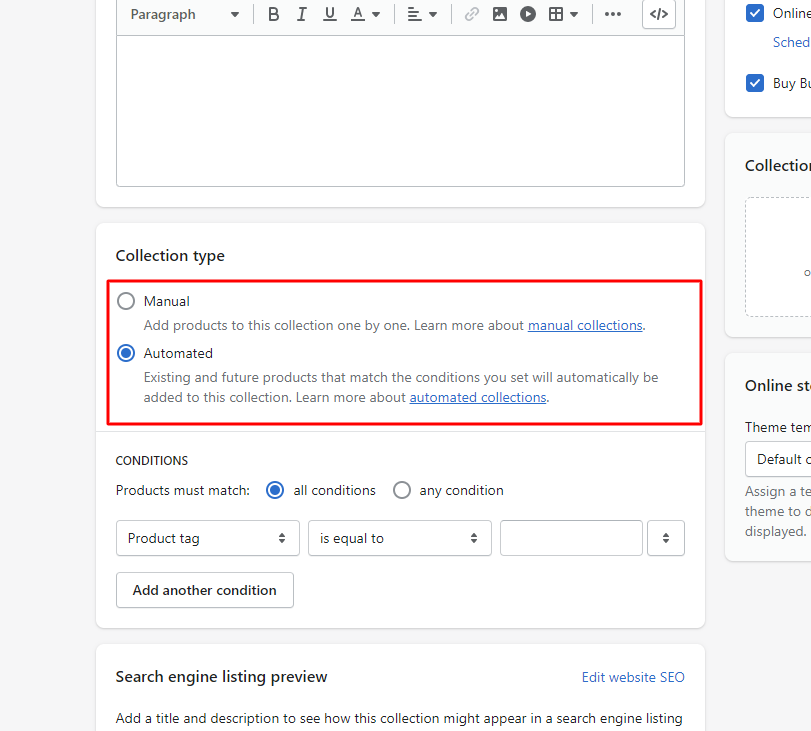This screenshot has width=811, height=731.
Task: Select the 'any condition' radio option
Action: coord(402,490)
